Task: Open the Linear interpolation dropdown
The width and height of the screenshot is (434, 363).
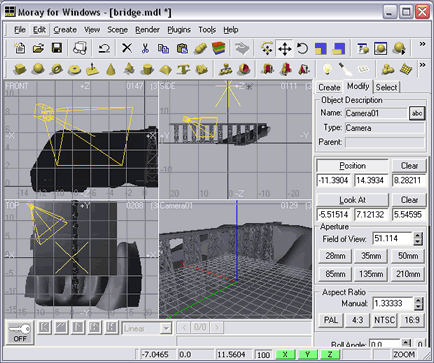Action: pos(147,328)
